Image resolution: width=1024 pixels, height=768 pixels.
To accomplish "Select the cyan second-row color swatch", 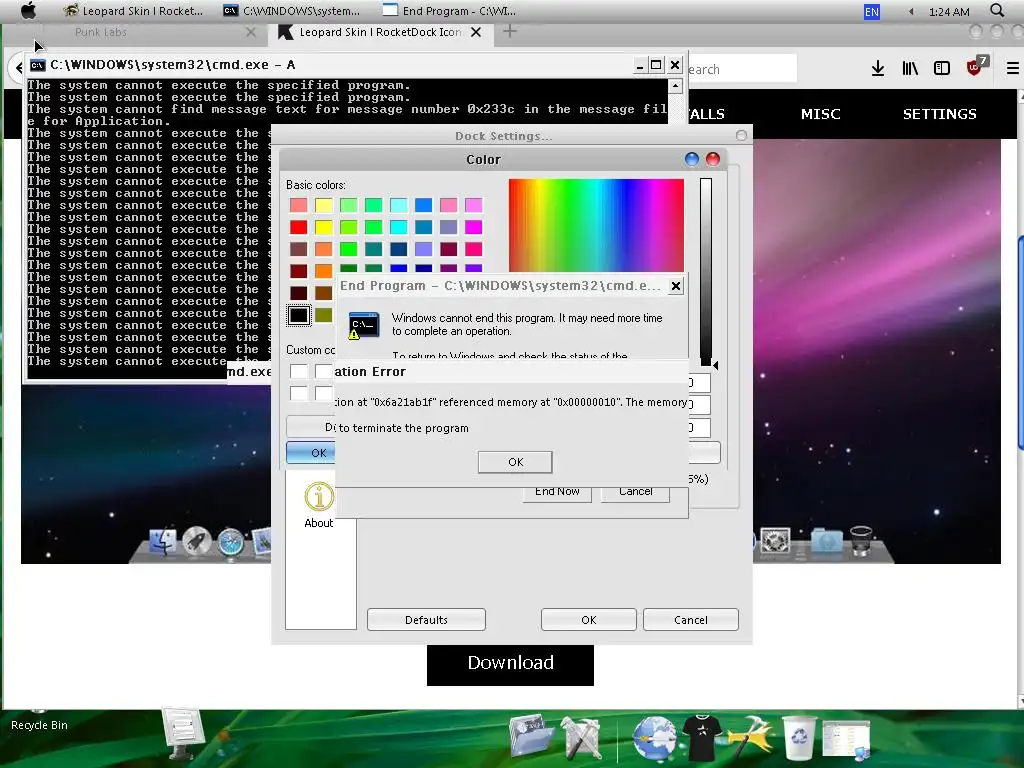I will coord(398,227).
